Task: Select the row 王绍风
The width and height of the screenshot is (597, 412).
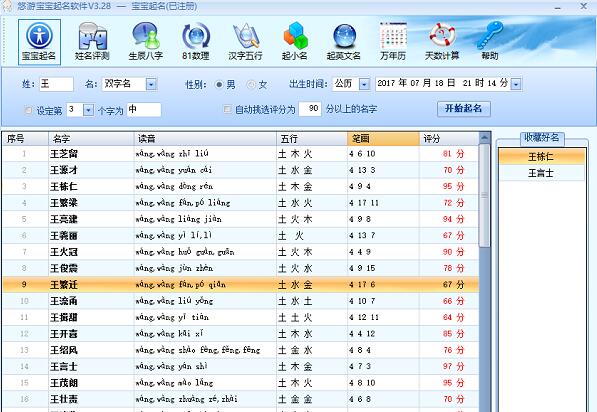Action: pyautogui.click(x=241, y=350)
